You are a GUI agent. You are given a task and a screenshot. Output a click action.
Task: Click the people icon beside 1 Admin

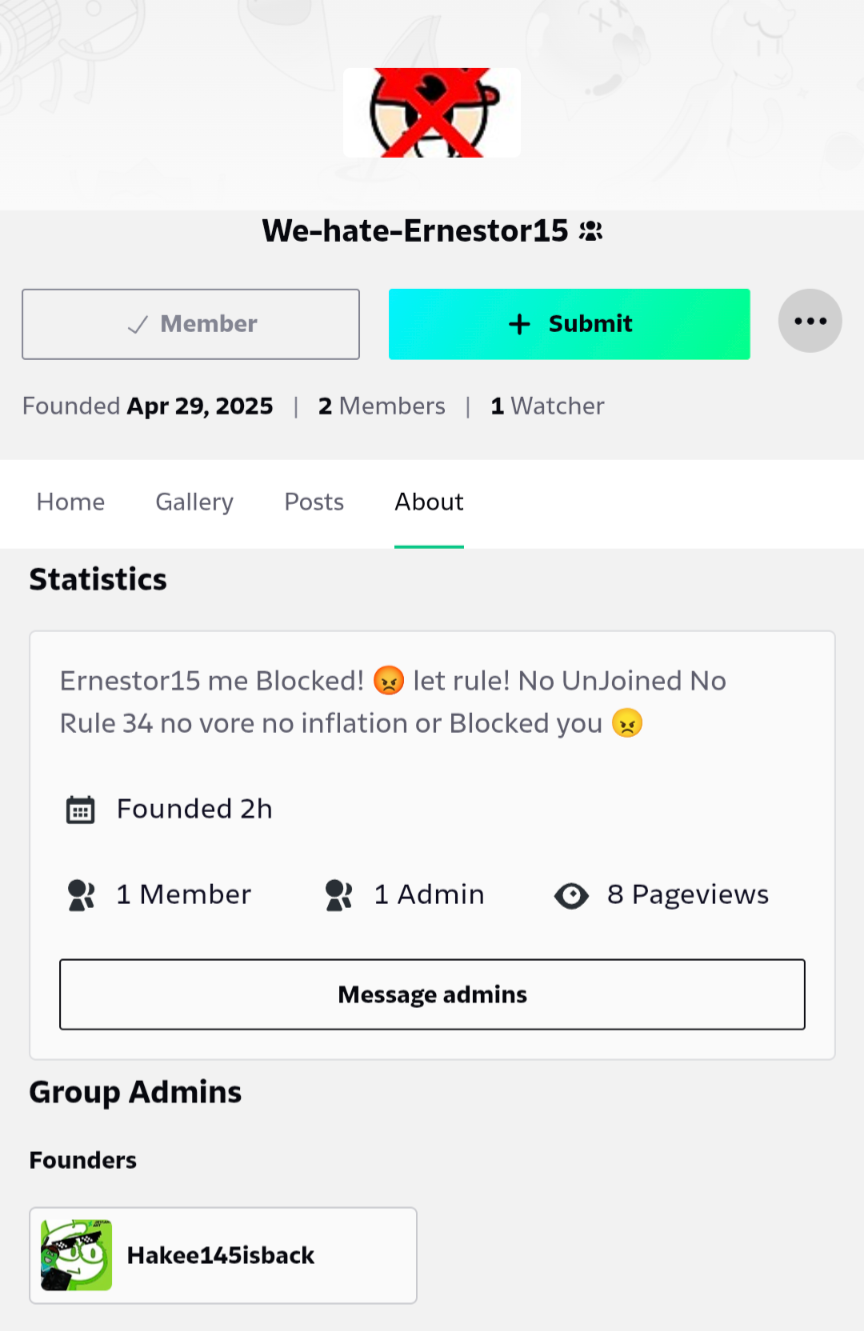pos(339,895)
